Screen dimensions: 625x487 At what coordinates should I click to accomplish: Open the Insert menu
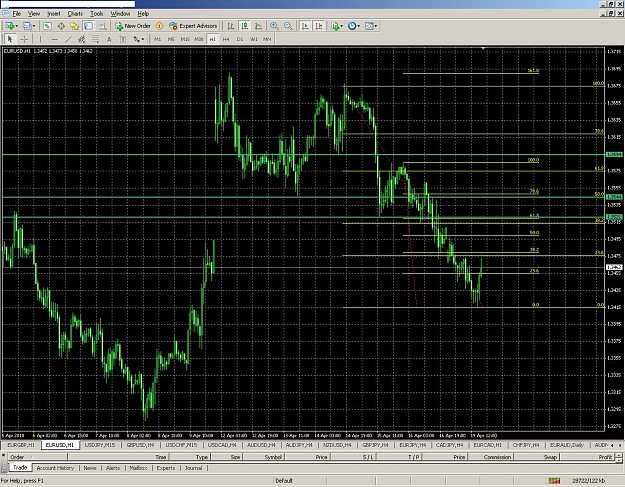(53, 14)
